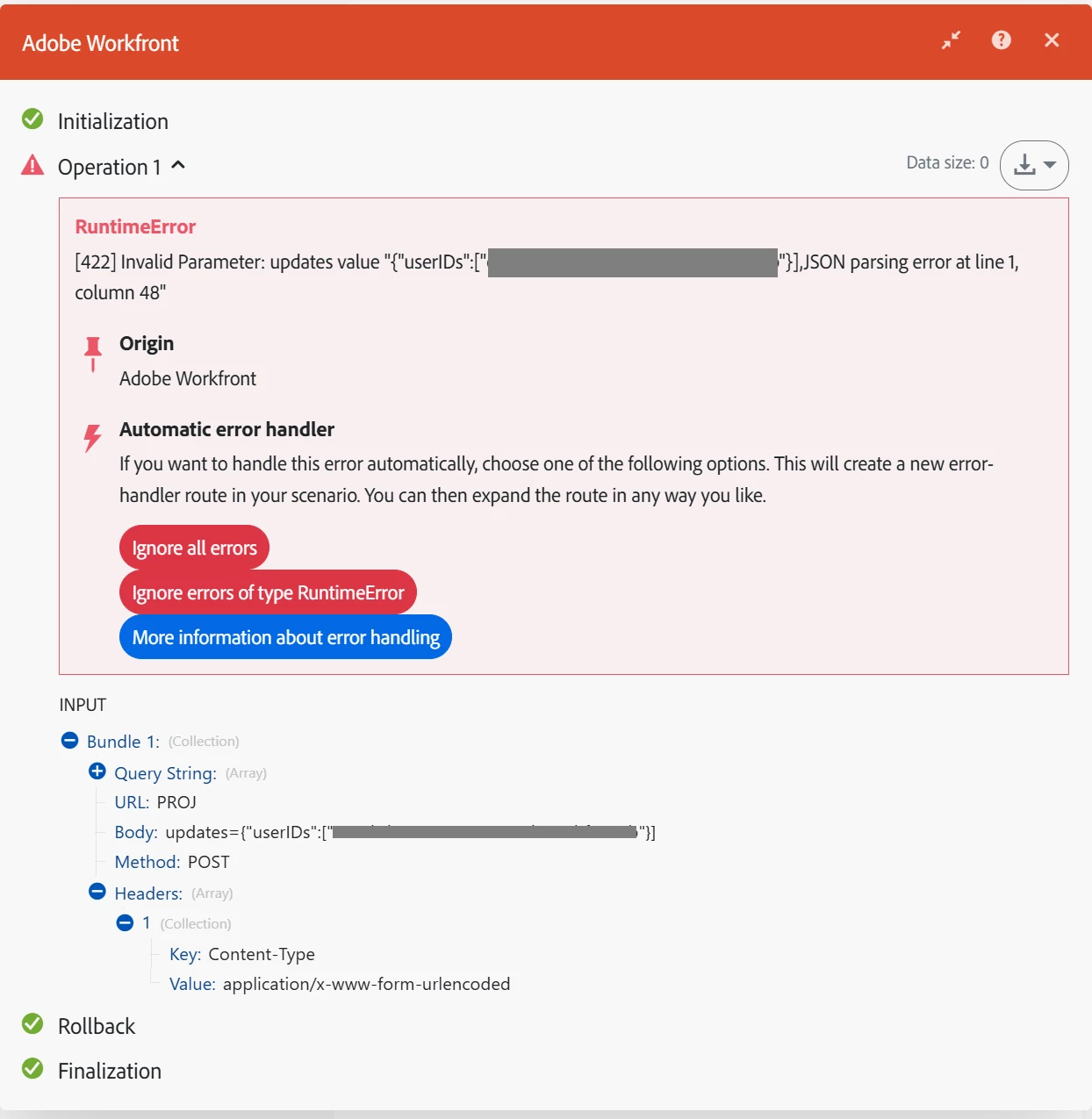Choose Ignore errors of type RuntimeError
Screen dimensions: 1092x1119
tap(268, 592)
